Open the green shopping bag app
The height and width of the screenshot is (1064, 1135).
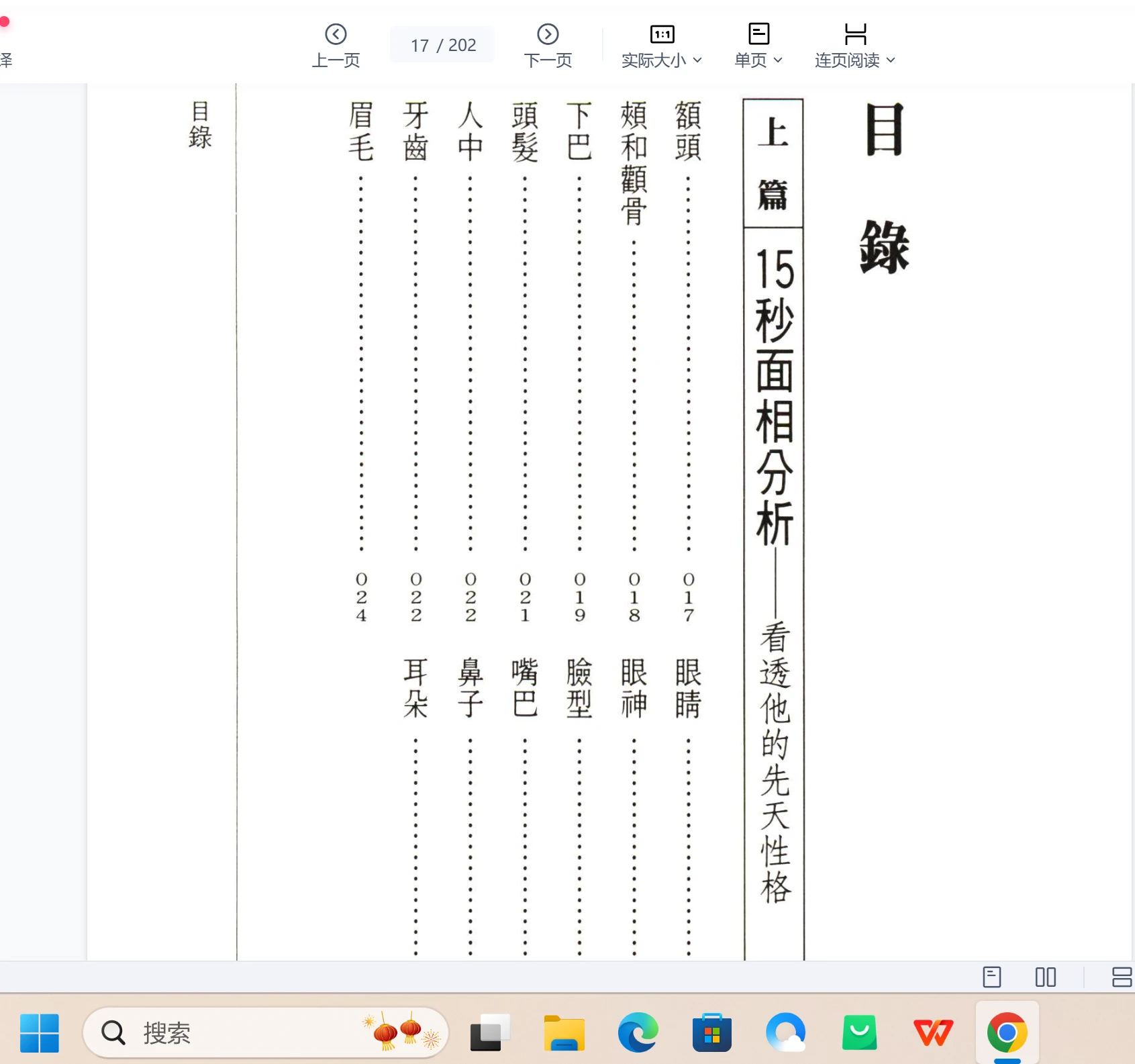[859, 1032]
